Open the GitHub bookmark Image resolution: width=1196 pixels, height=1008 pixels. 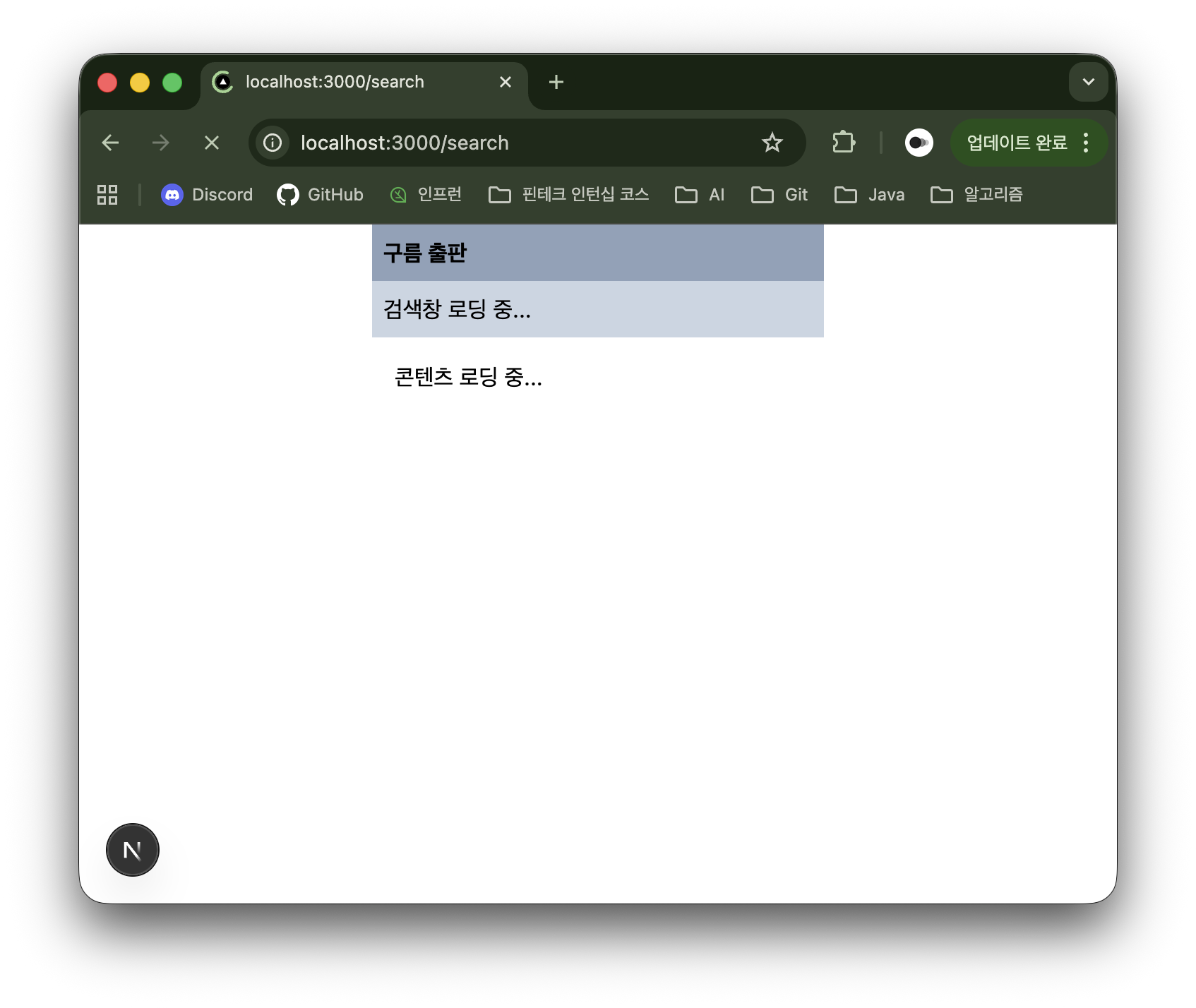(x=321, y=195)
